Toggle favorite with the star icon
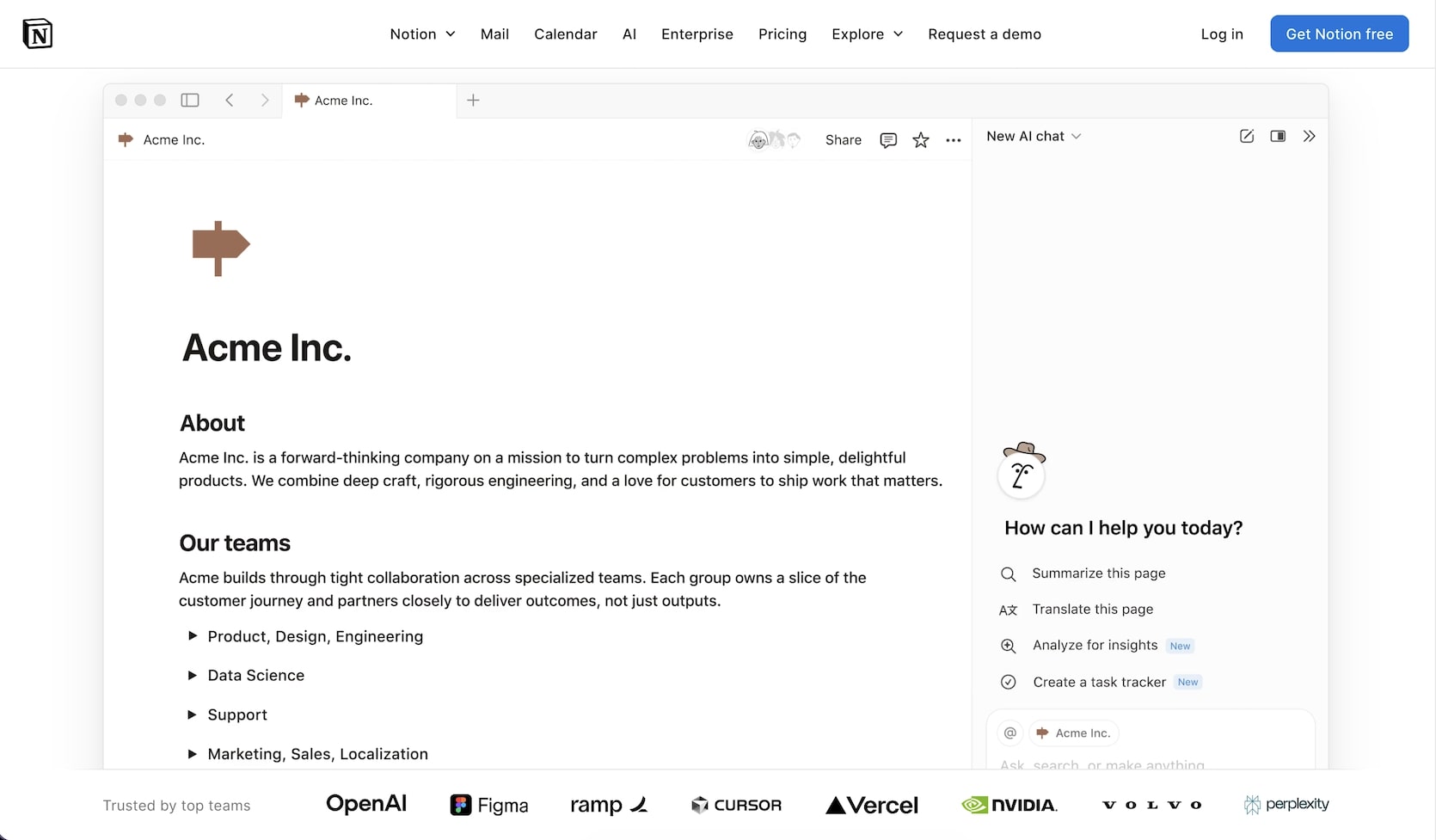Image resolution: width=1436 pixels, height=840 pixels. click(x=920, y=139)
